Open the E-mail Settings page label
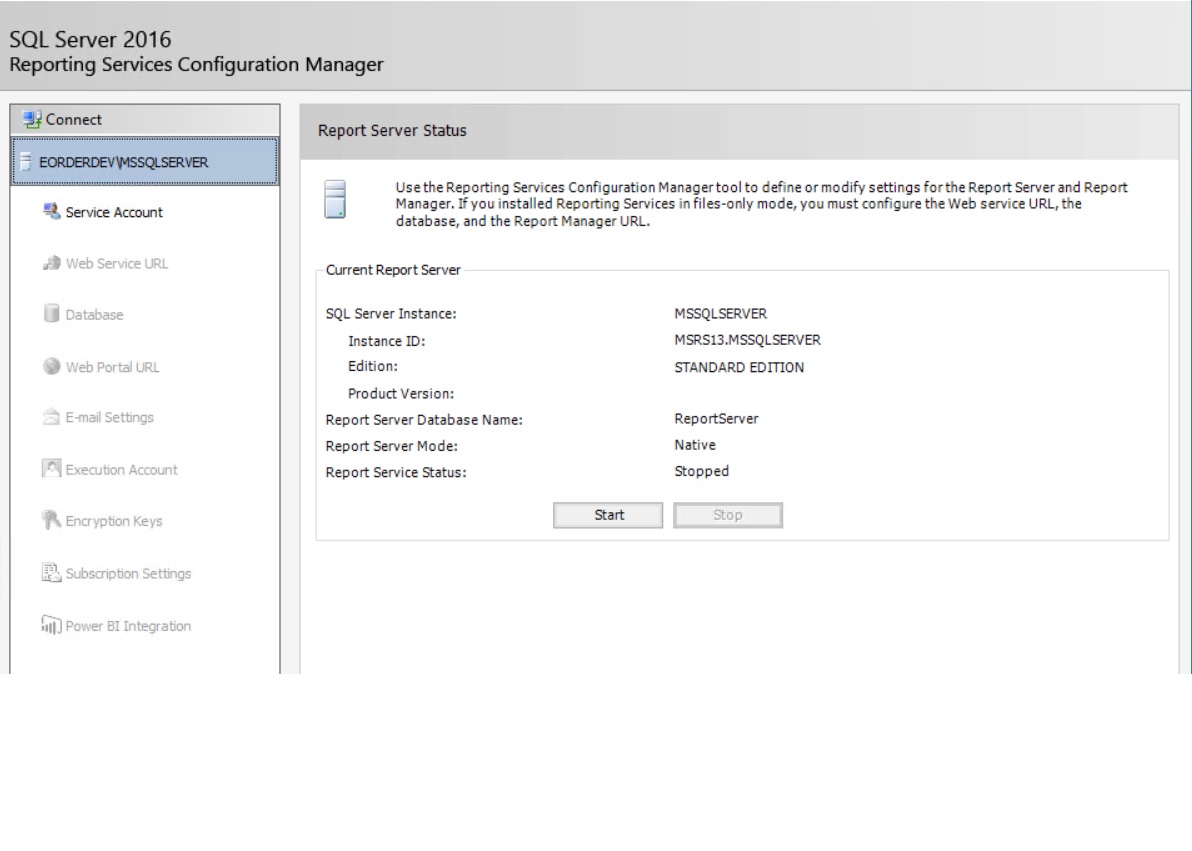The width and height of the screenshot is (1192, 851). (x=109, y=417)
